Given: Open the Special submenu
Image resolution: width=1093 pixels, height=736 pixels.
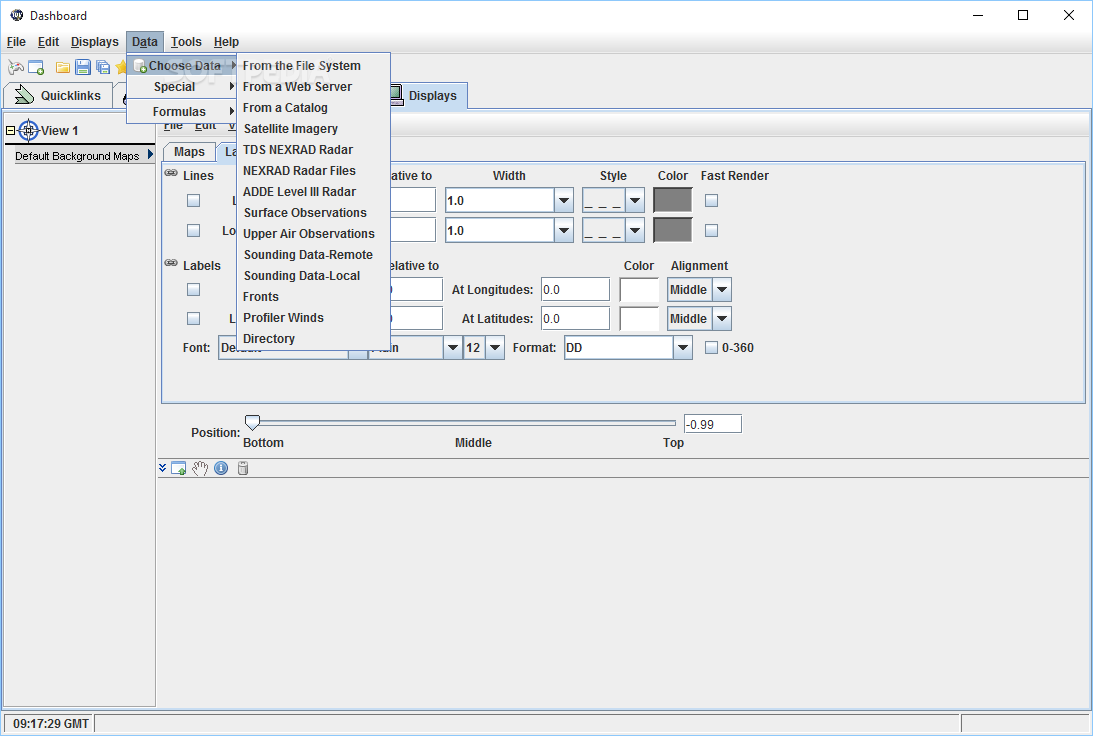Looking at the screenshot, I should click(x=182, y=86).
